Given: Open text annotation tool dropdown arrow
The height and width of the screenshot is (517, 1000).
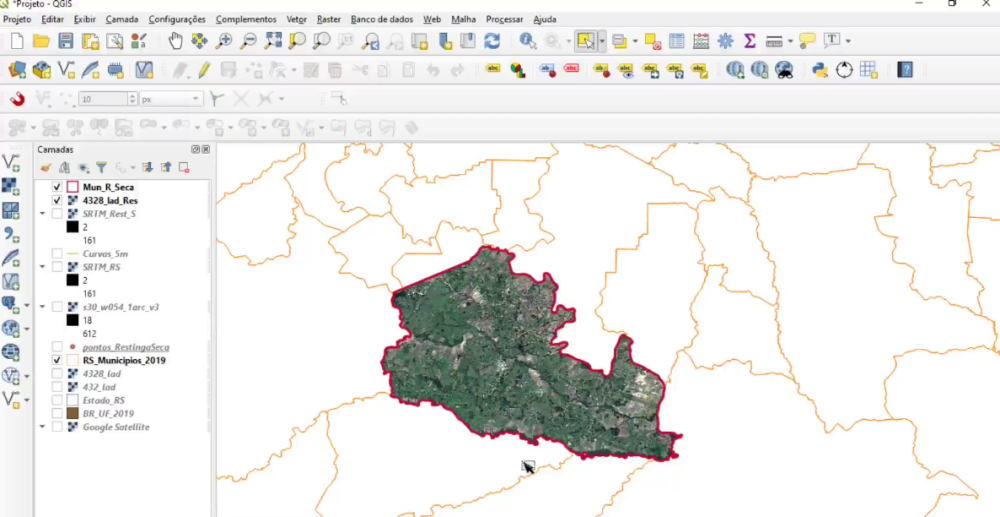Looking at the screenshot, I should [848, 41].
